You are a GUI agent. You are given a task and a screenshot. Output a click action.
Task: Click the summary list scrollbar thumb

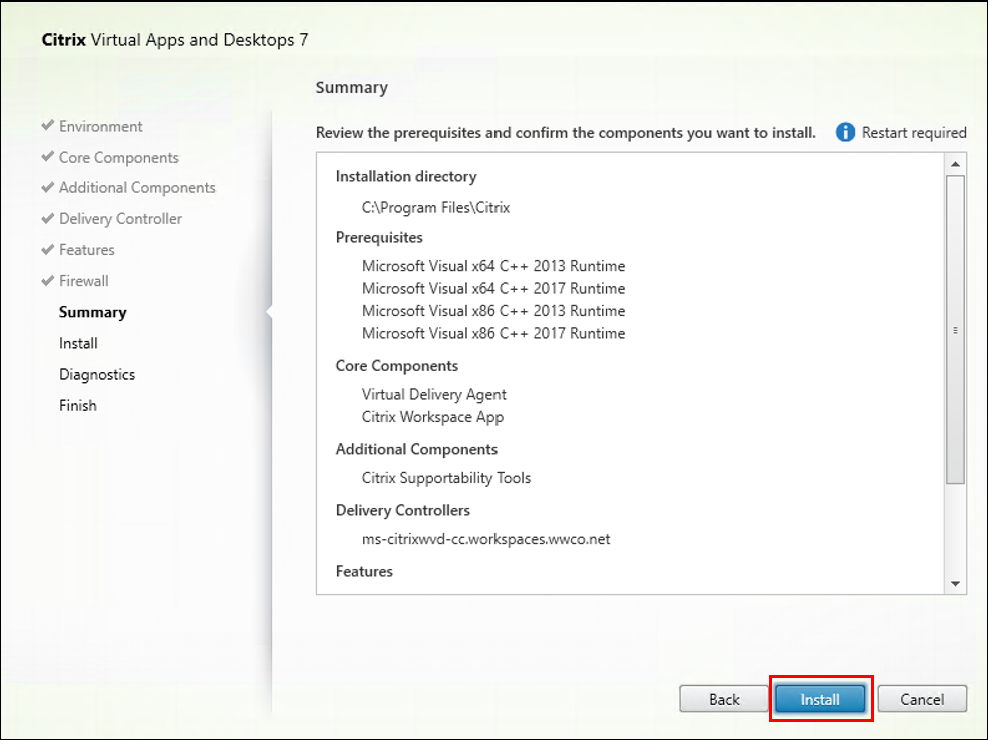(955, 330)
